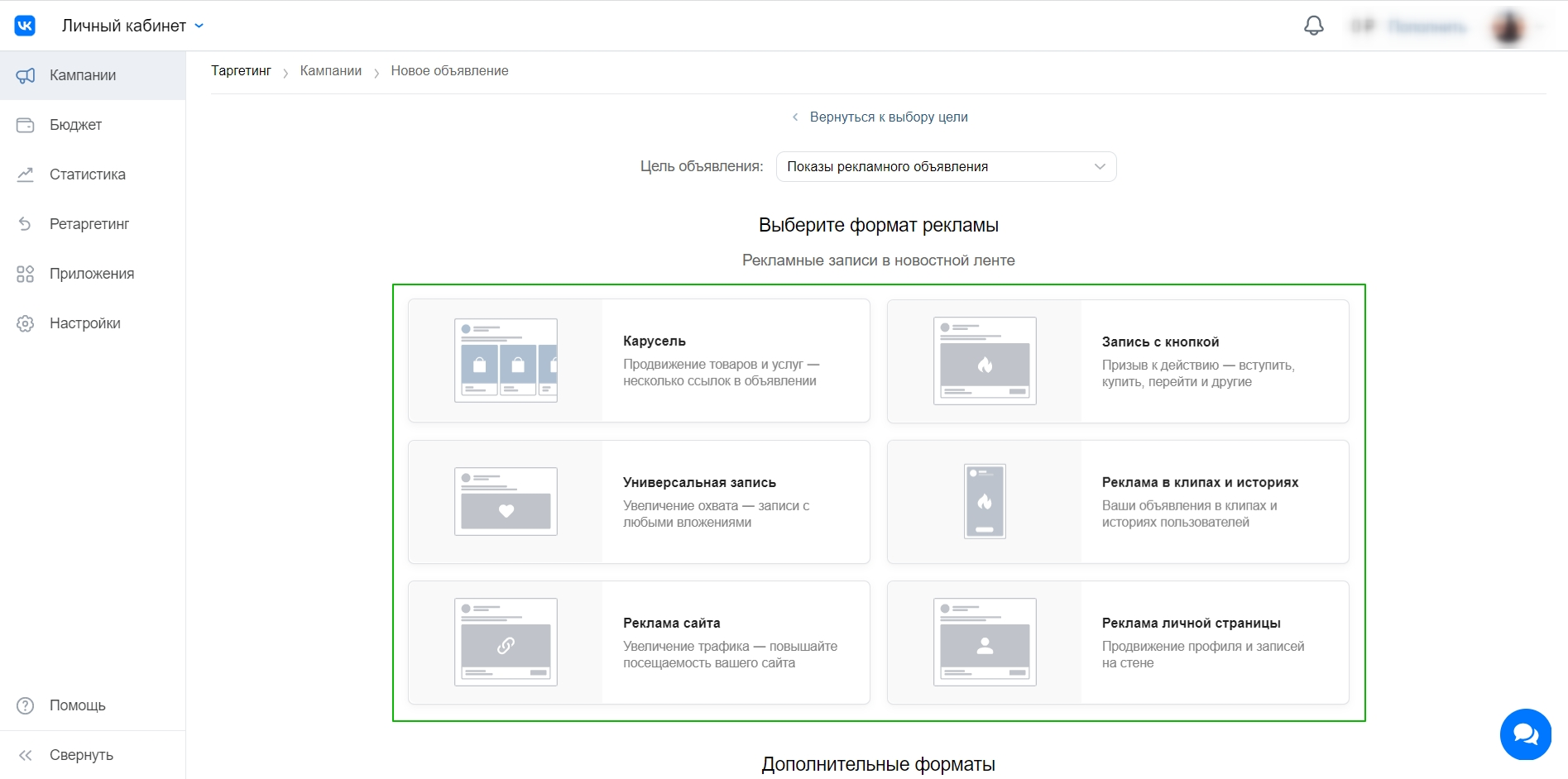Click the VK logo icon

(x=25, y=26)
